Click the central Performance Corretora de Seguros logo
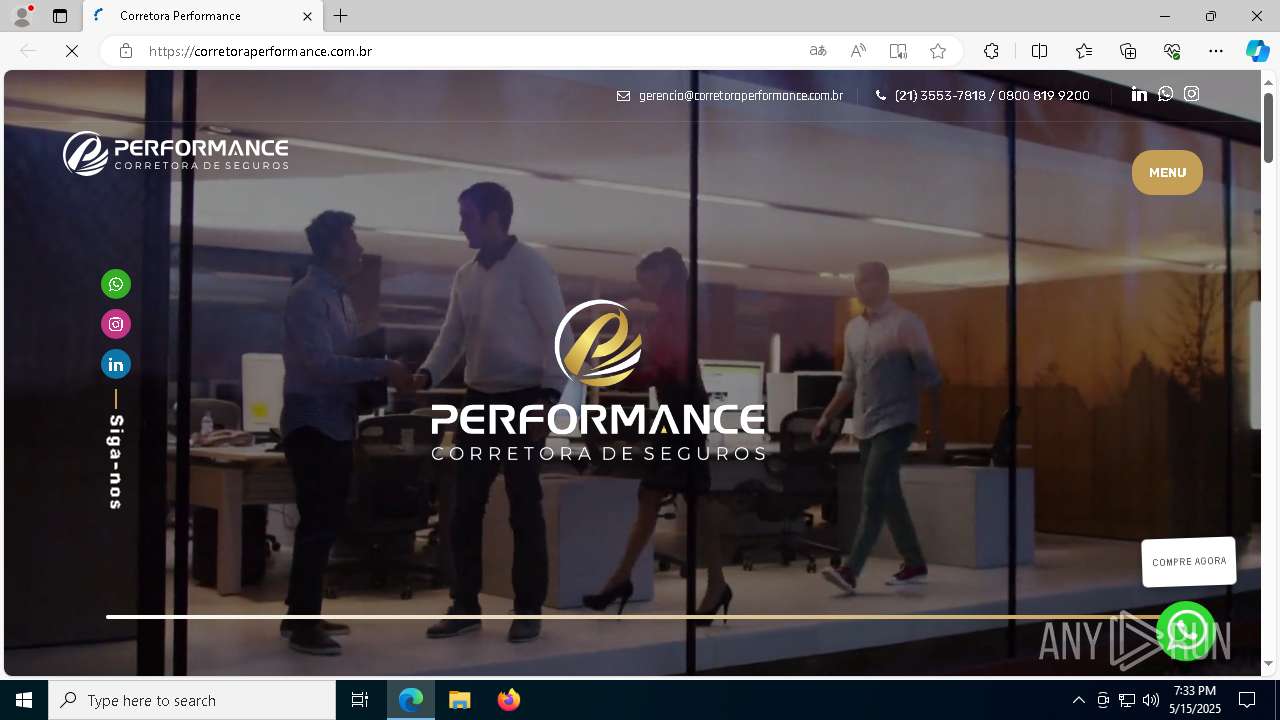 598,380
